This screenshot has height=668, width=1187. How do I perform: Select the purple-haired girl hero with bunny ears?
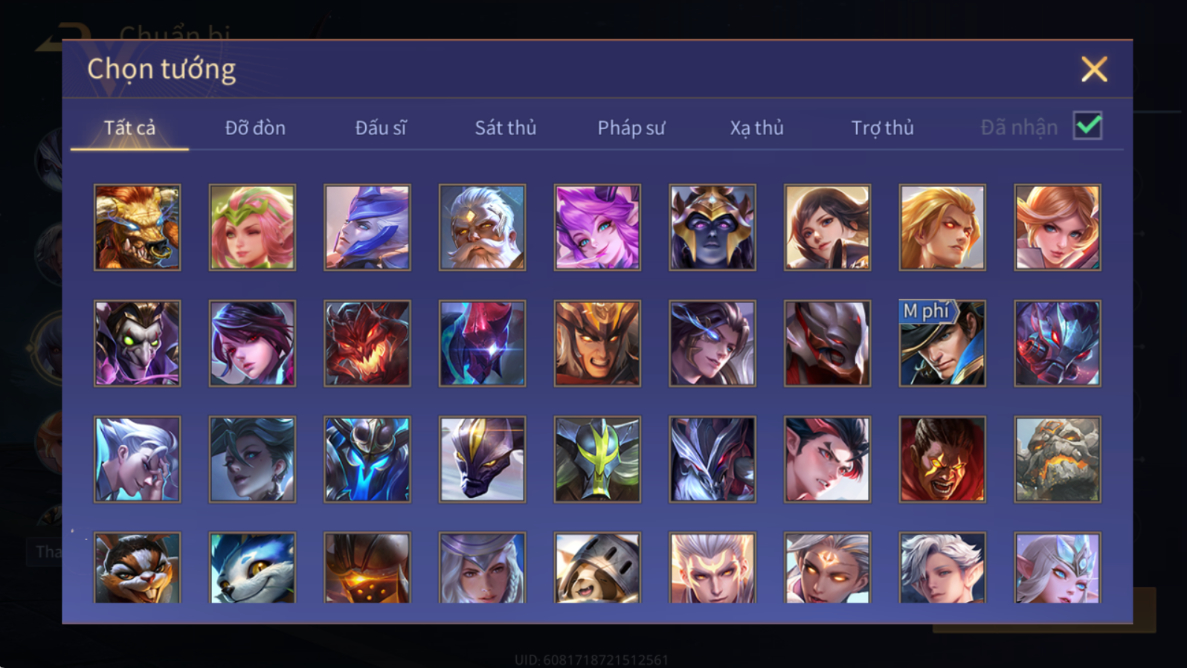point(597,227)
